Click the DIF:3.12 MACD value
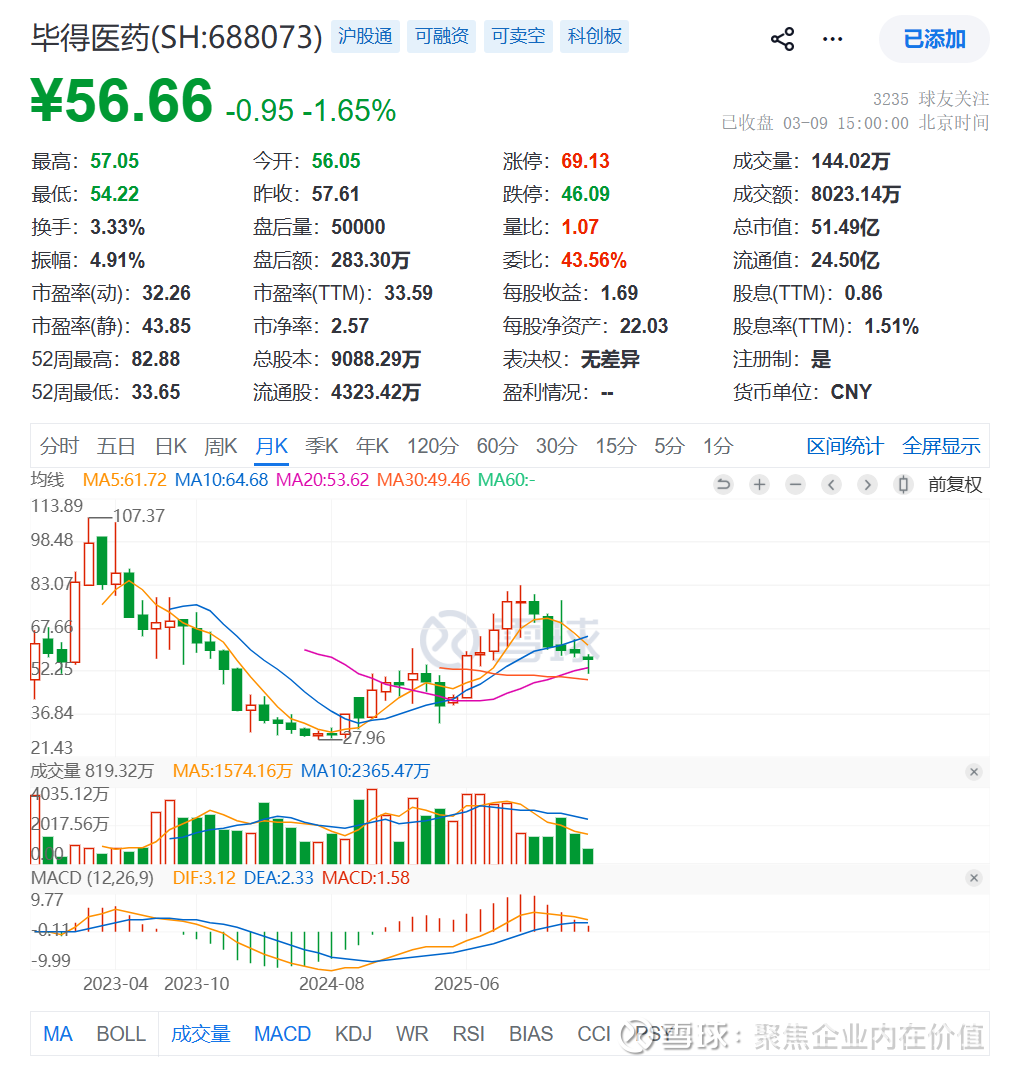1014x1068 pixels. point(204,878)
